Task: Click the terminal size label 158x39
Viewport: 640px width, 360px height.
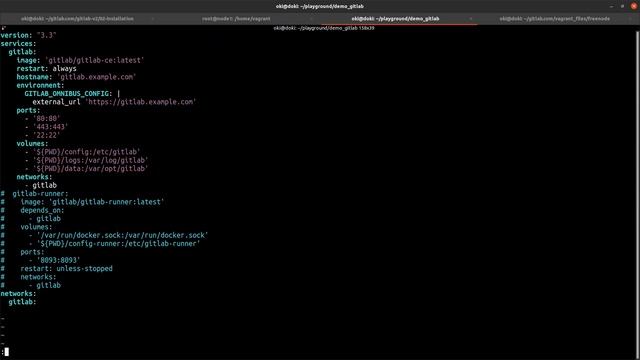Action: (x=367, y=28)
